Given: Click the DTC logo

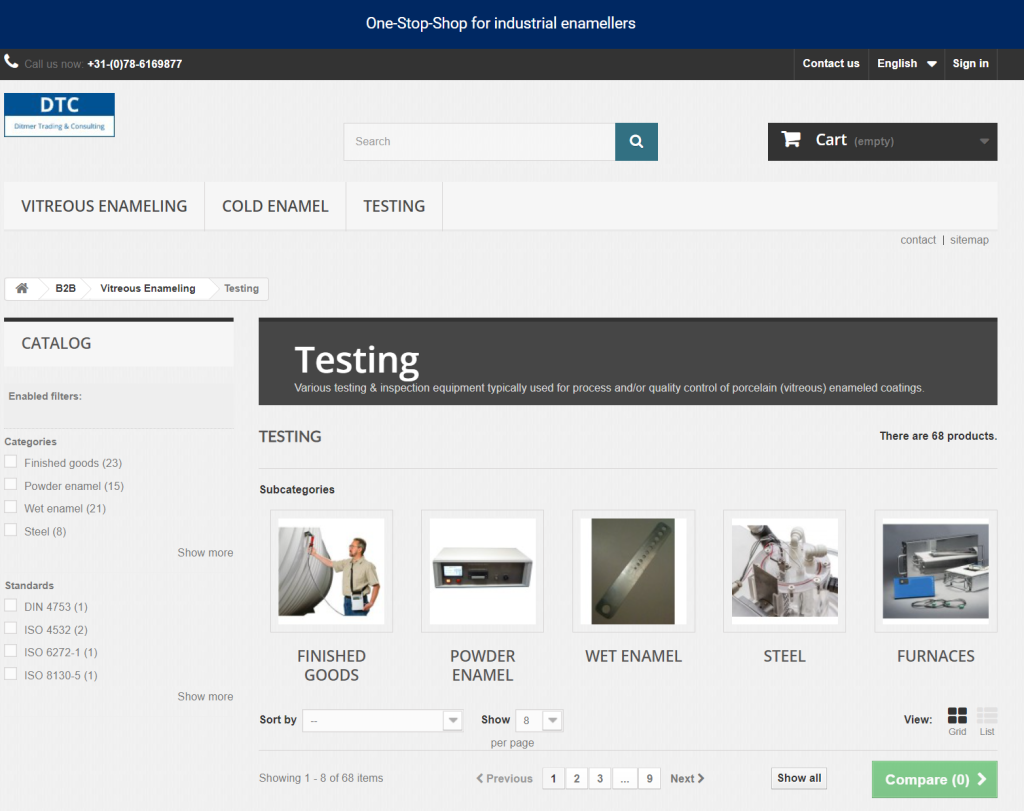Looking at the screenshot, I should coord(60,115).
